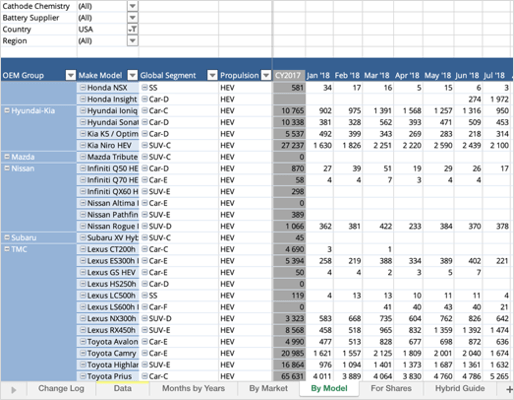Image resolution: width=514 pixels, height=400 pixels.
Task: Open the Region filter dropdown
Action: tap(132, 41)
